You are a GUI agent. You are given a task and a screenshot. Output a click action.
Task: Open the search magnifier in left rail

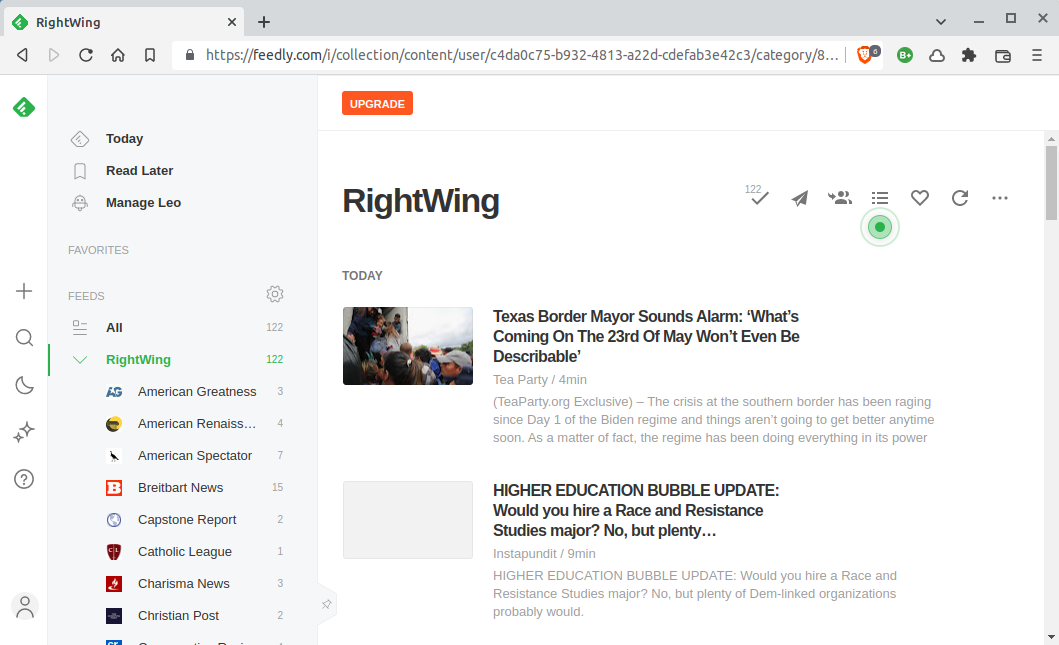coord(24,338)
